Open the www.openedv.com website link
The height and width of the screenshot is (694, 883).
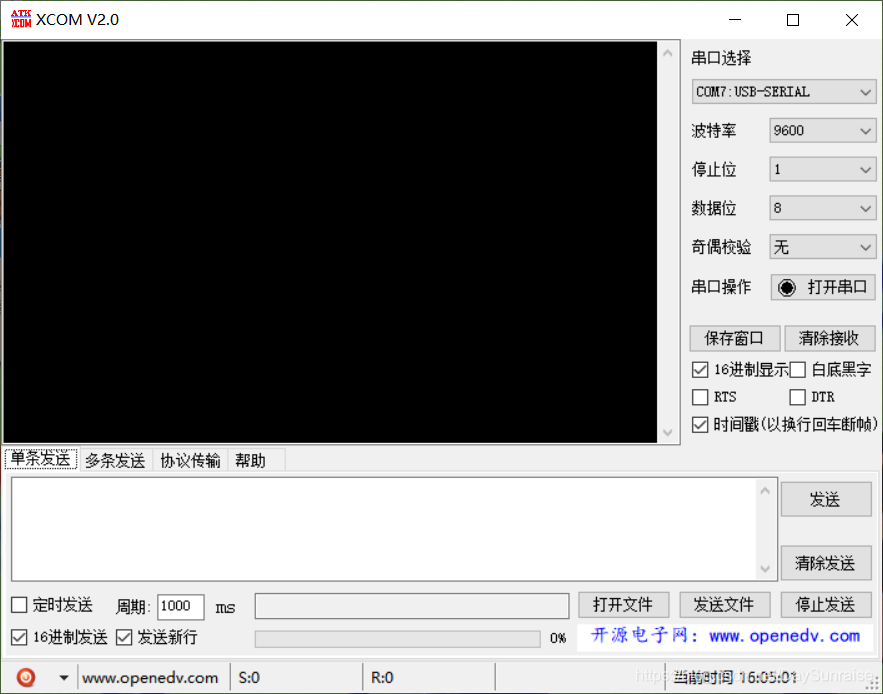[x=152, y=677]
